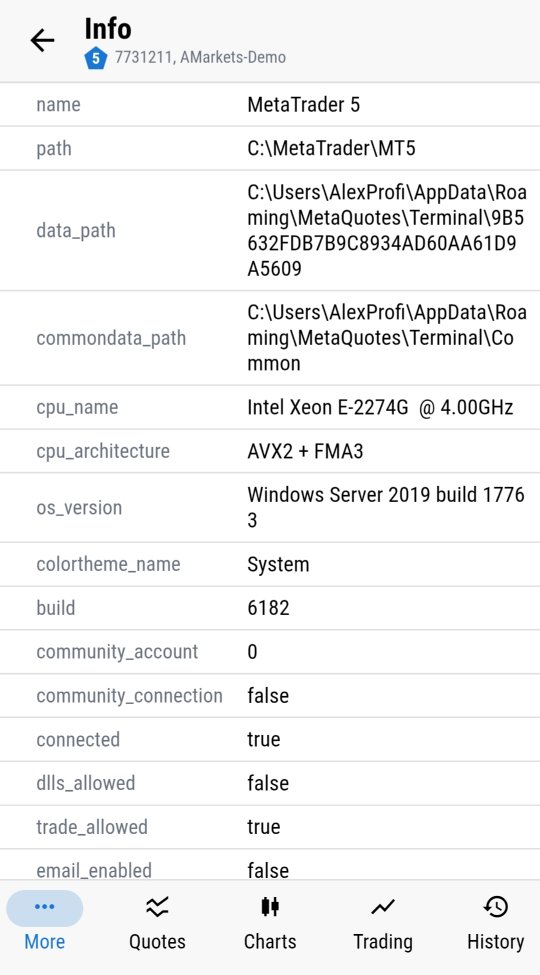The height and width of the screenshot is (975, 540).
Task: Click the connected label
Action: [78, 739]
